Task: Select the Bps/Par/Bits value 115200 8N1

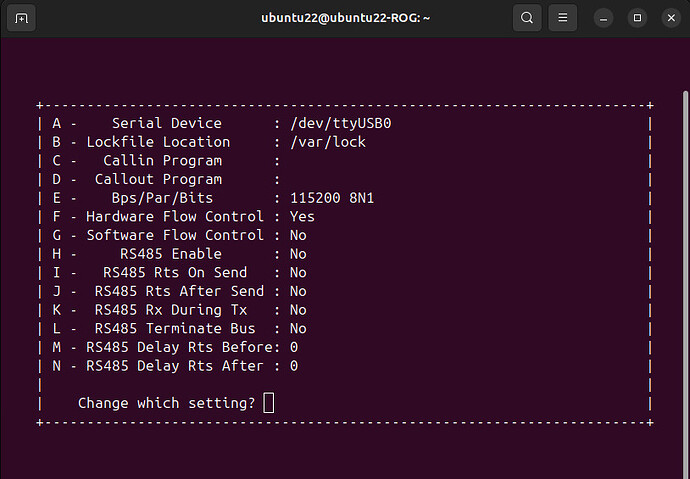Action: click(x=332, y=198)
